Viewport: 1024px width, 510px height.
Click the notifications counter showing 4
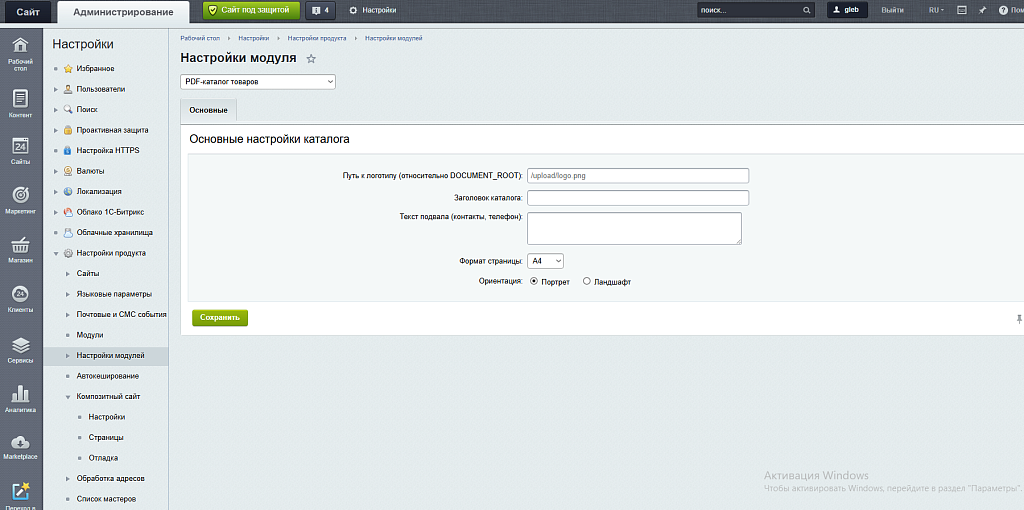coord(320,10)
